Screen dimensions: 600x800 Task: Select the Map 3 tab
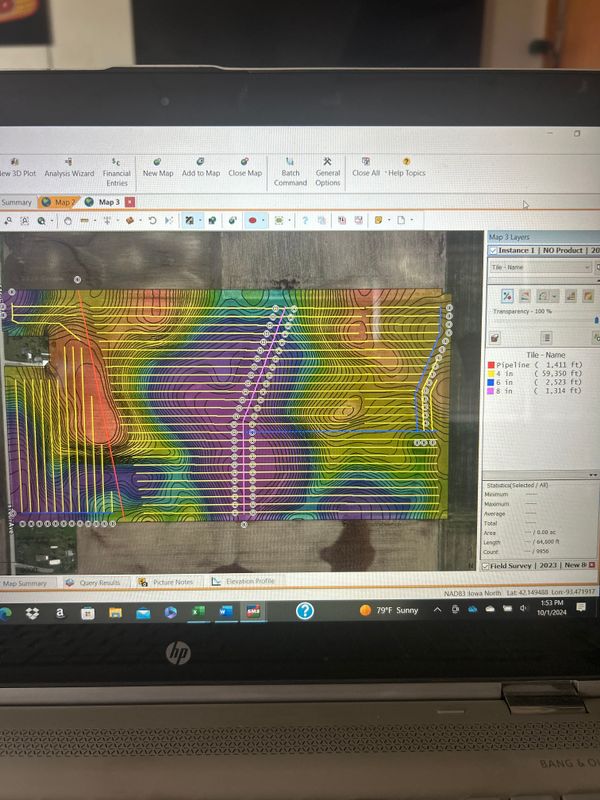coord(104,202)
